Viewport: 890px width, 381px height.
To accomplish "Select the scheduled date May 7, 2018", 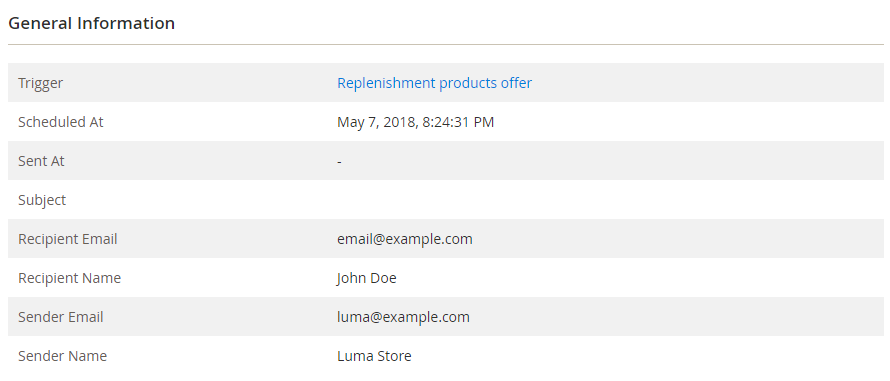I will coord(377,122).
